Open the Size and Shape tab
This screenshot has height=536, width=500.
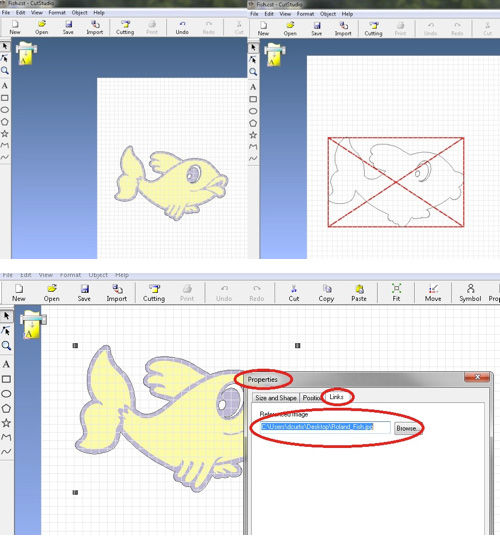276,398
